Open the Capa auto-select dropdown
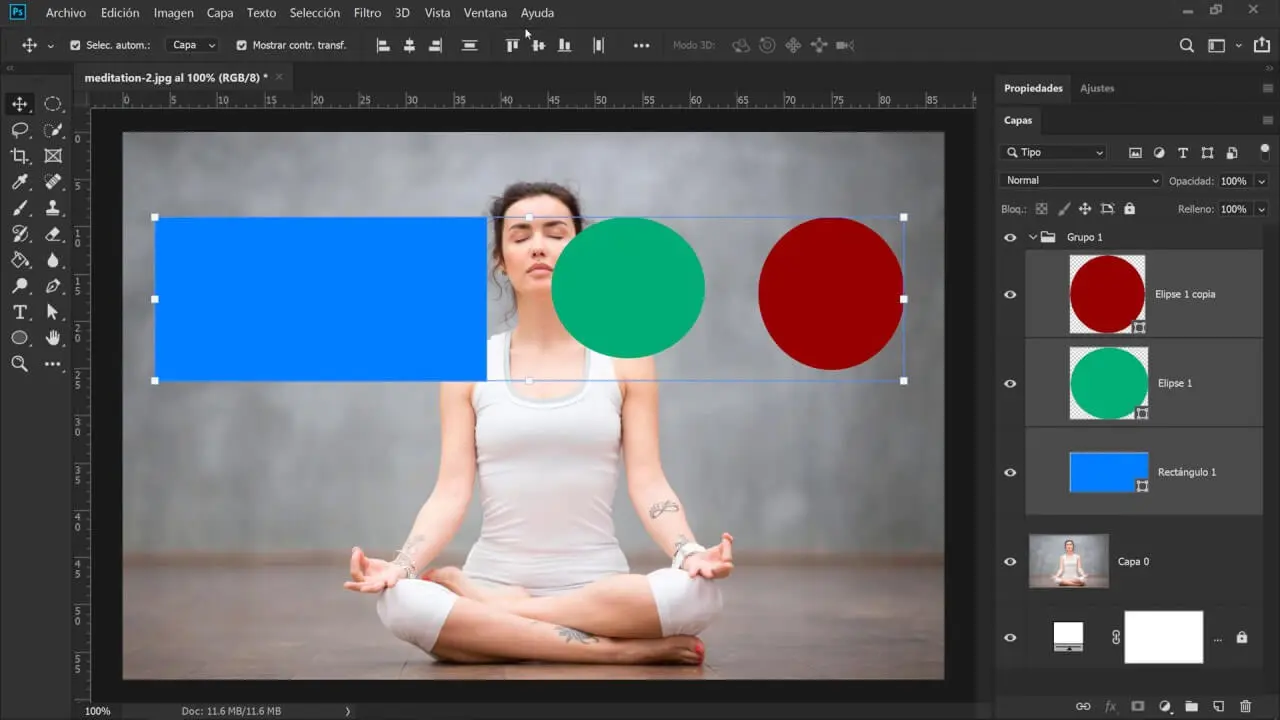Image resolution: width=1280 pixels, height=720 pixels. (x=193, y=45)
